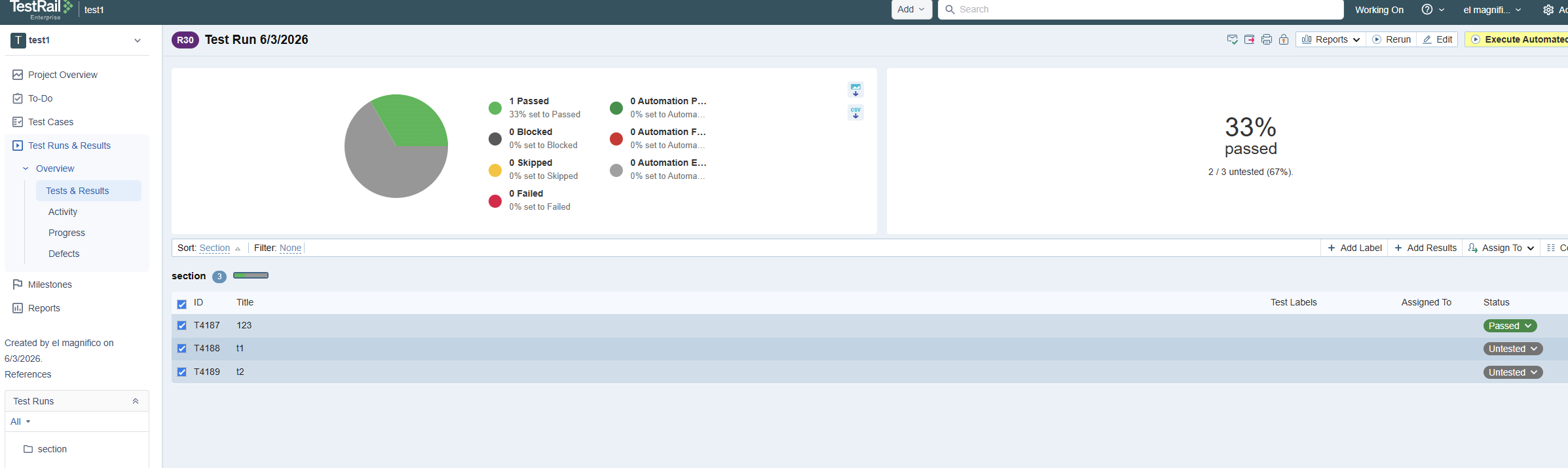The width and height of the screenshot is (1568, 468).
Task: Open test T4187 titled 123
Action: pyautogui.click(x=244, y=325)
